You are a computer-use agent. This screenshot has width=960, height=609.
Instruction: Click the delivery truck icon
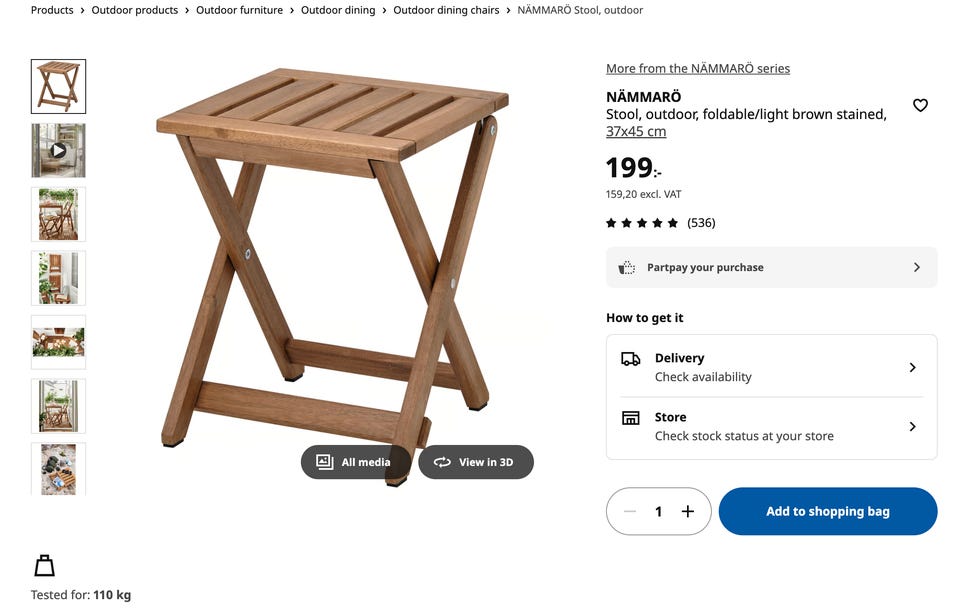631,358
